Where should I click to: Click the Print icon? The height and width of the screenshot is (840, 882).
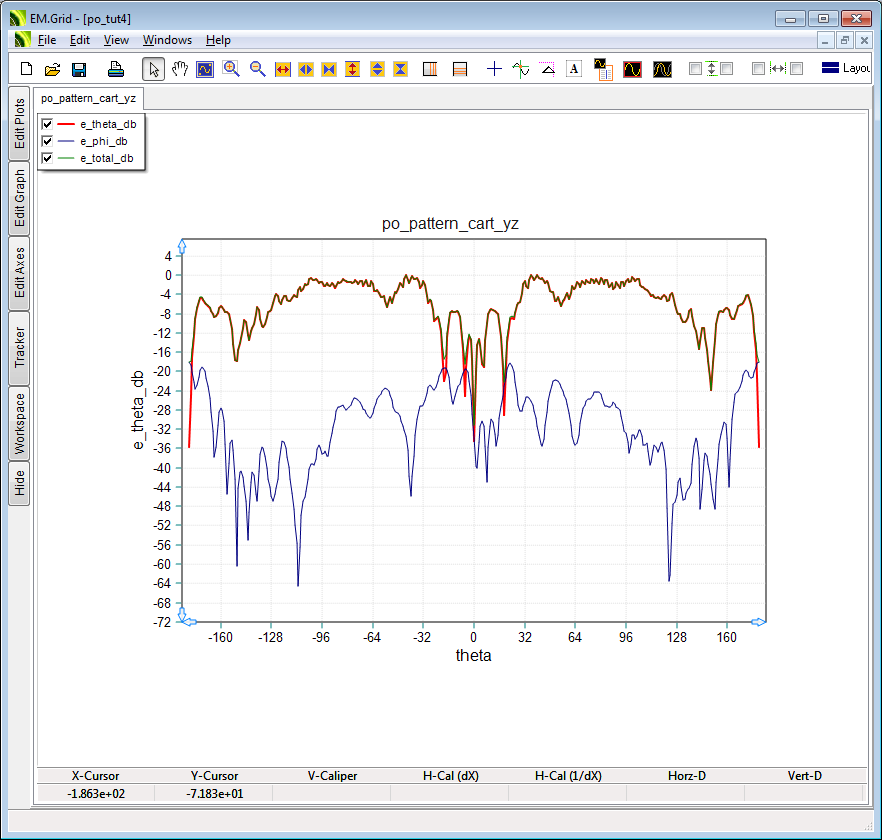pyautogui.click(x=116, y=69)
